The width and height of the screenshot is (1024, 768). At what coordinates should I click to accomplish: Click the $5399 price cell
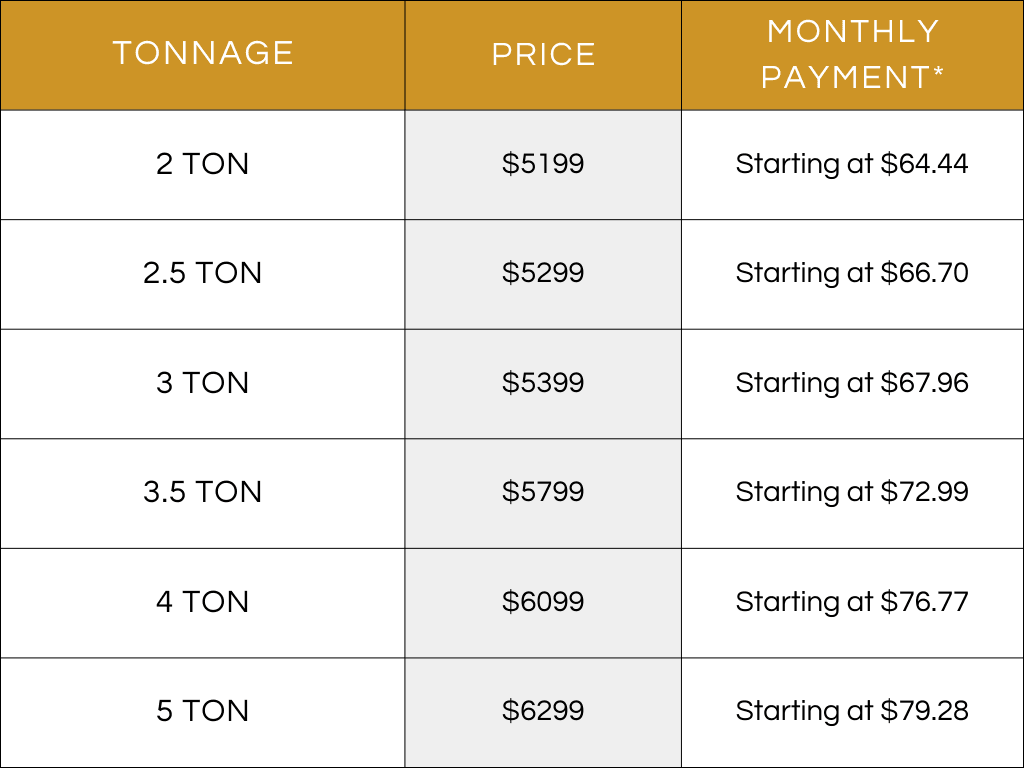(543, 383)
